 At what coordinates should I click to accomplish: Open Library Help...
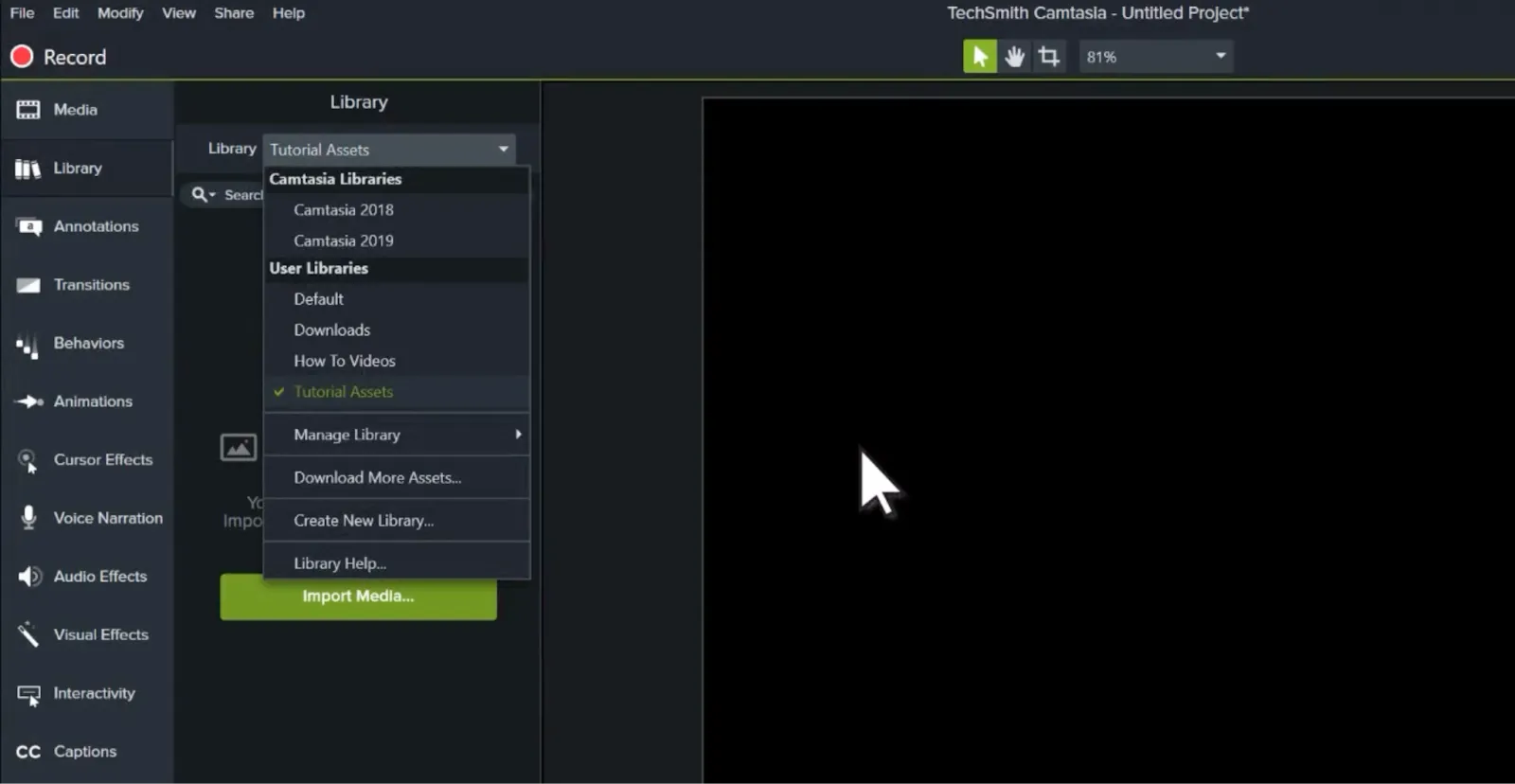[x=397, y=563]
